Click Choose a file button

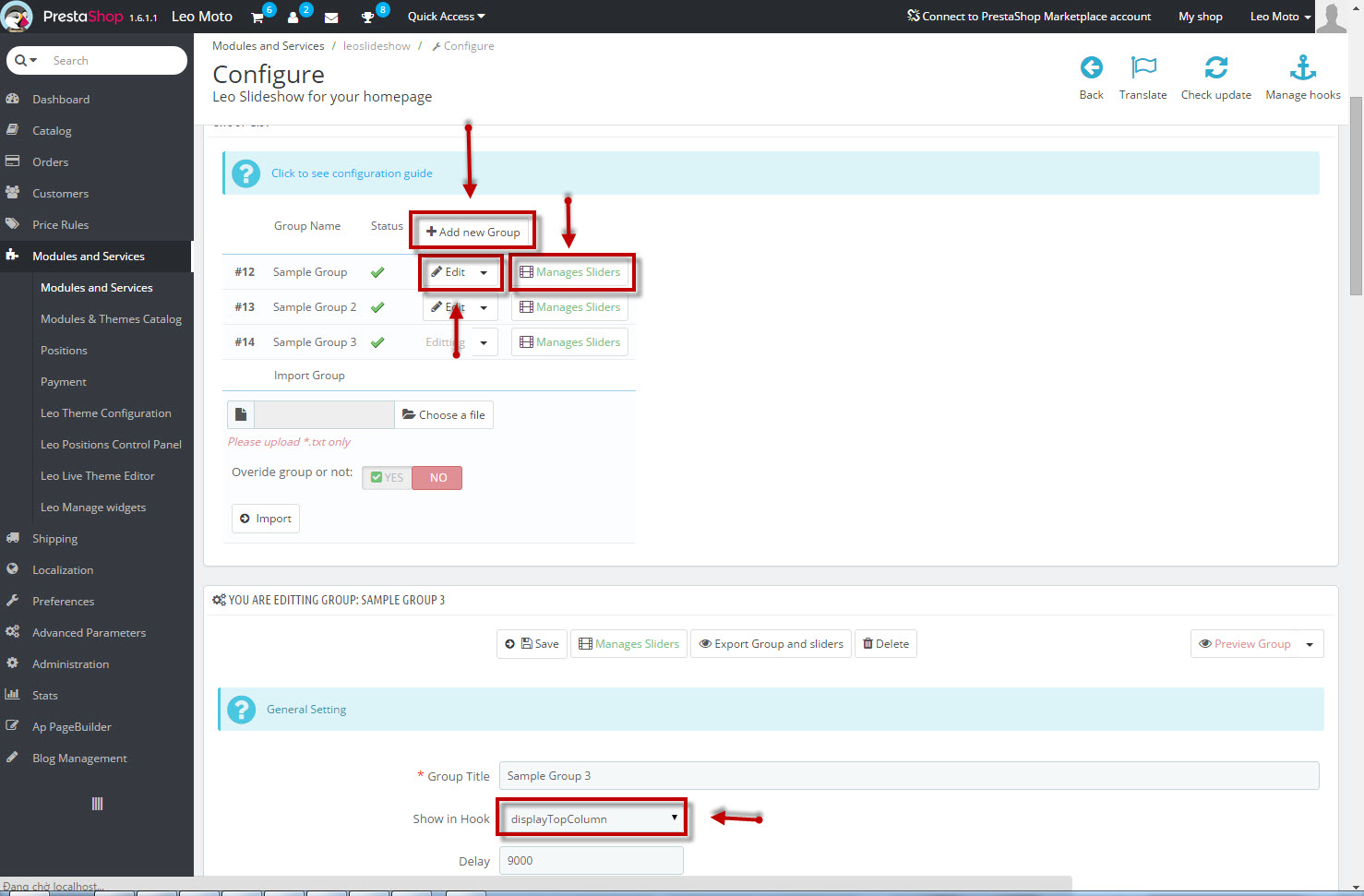[444, 415]
